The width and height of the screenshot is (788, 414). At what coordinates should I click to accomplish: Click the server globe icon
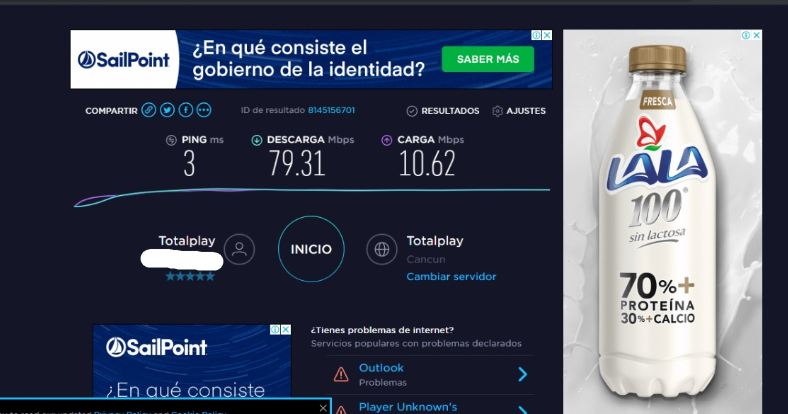click(x=382, y=249)
